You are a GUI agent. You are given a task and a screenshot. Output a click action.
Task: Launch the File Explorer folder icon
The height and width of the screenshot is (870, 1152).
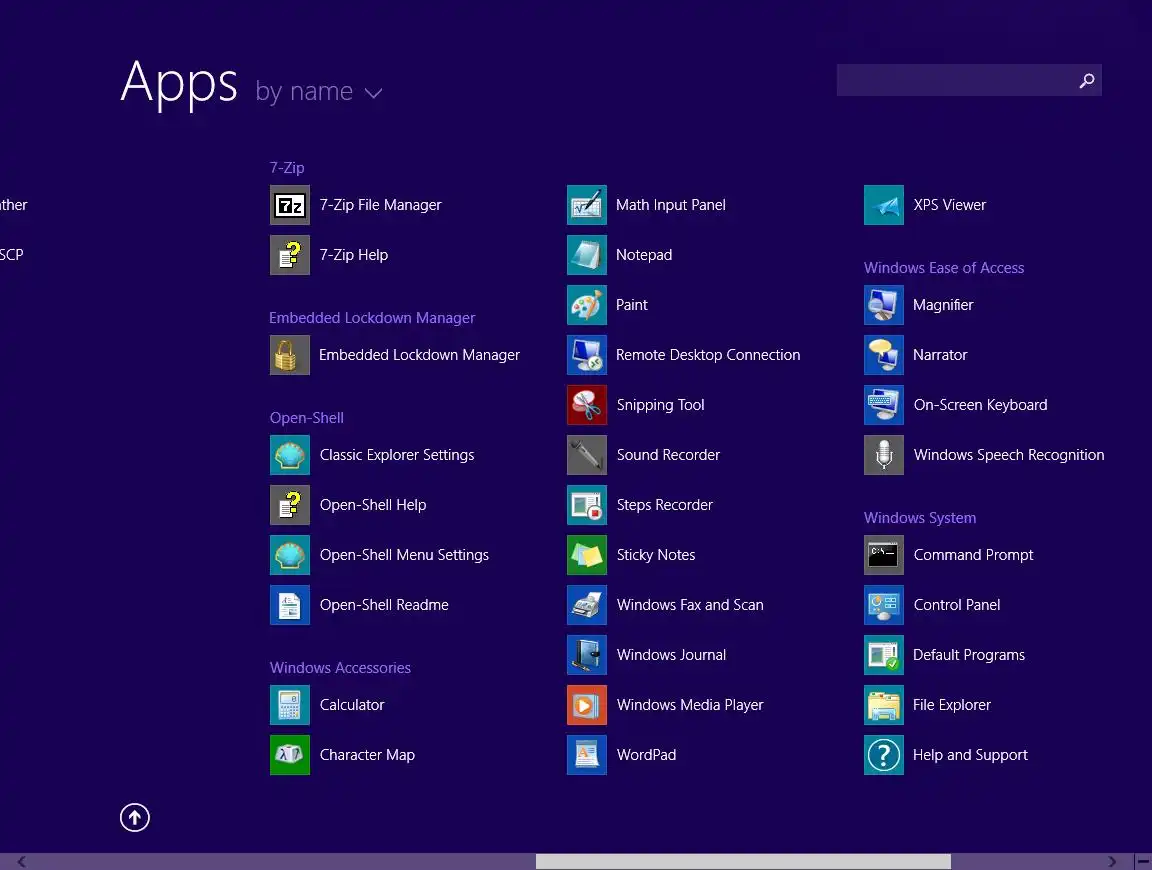884,705
